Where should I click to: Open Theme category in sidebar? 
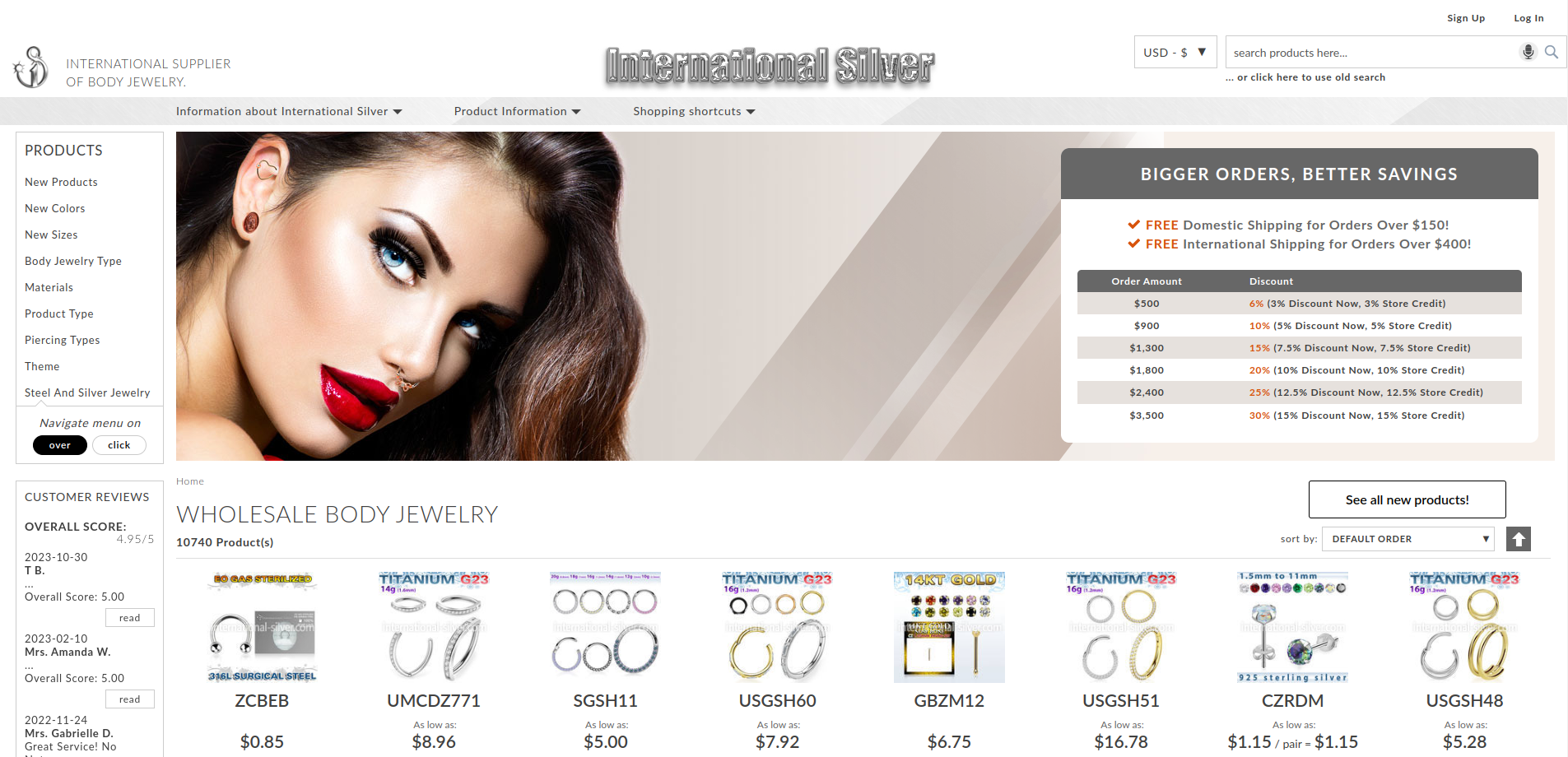(42, 366)
